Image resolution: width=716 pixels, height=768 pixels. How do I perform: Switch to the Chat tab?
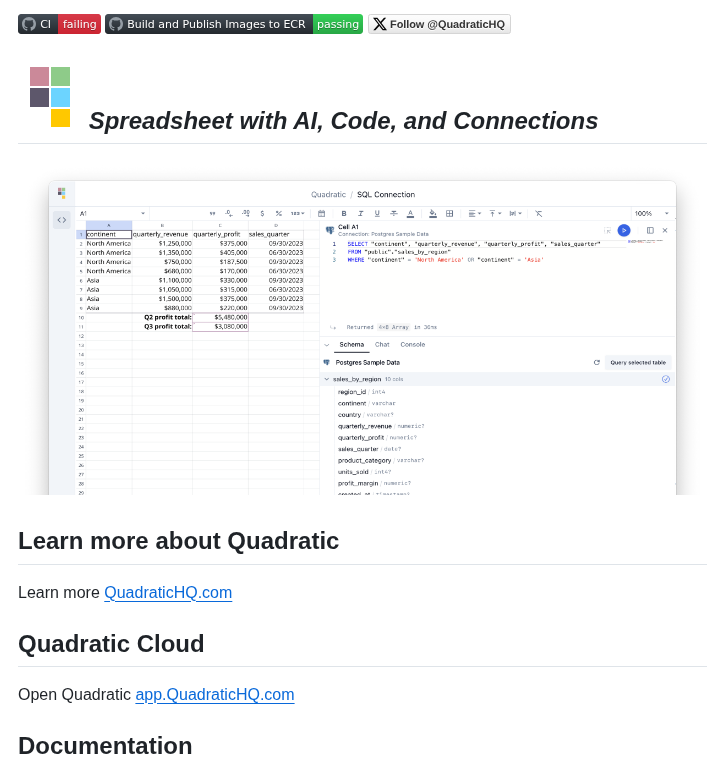382,344
